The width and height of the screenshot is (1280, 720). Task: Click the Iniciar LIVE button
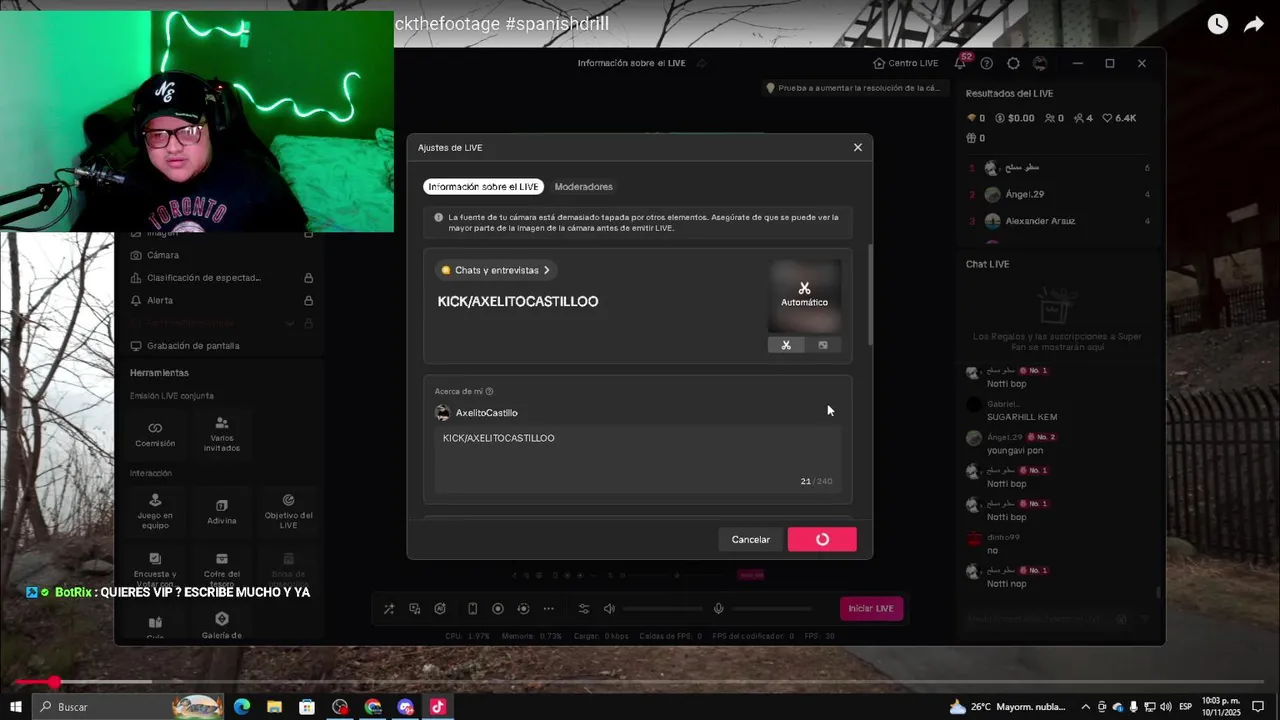coord(871,608)
